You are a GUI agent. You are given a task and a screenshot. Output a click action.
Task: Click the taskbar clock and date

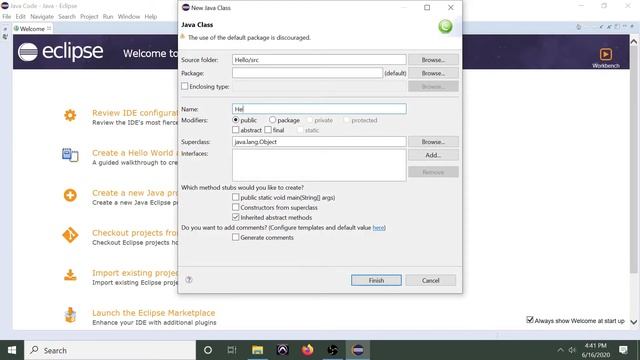596,350
